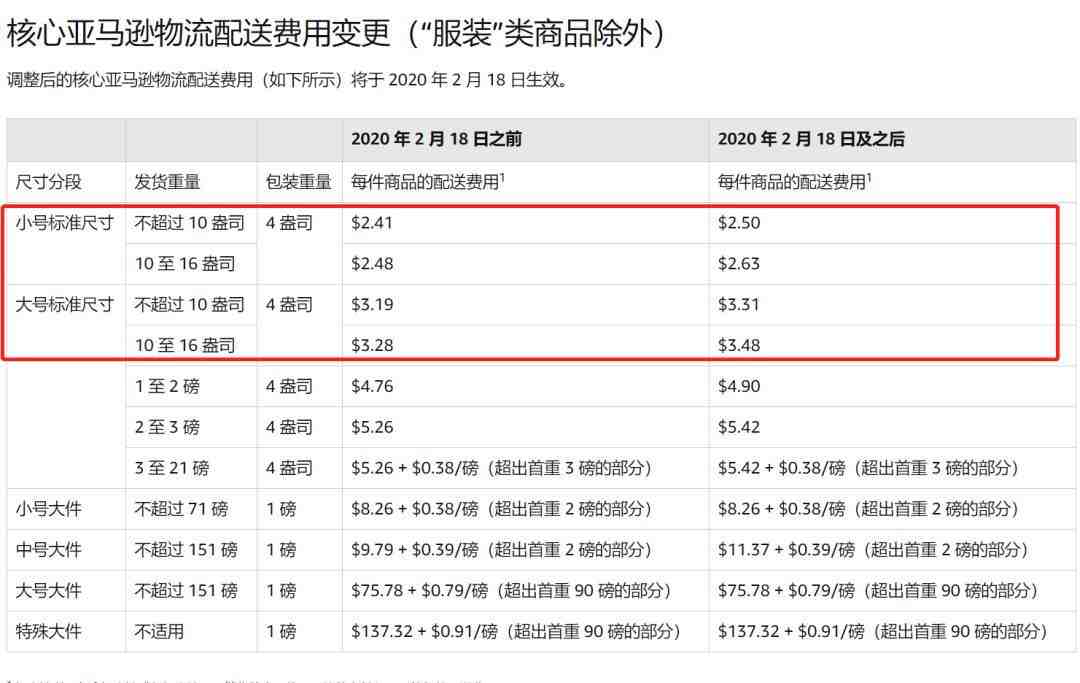Select the 包装重量 header cell
This screenshot has width=1080, height=683.
point(298,182)
